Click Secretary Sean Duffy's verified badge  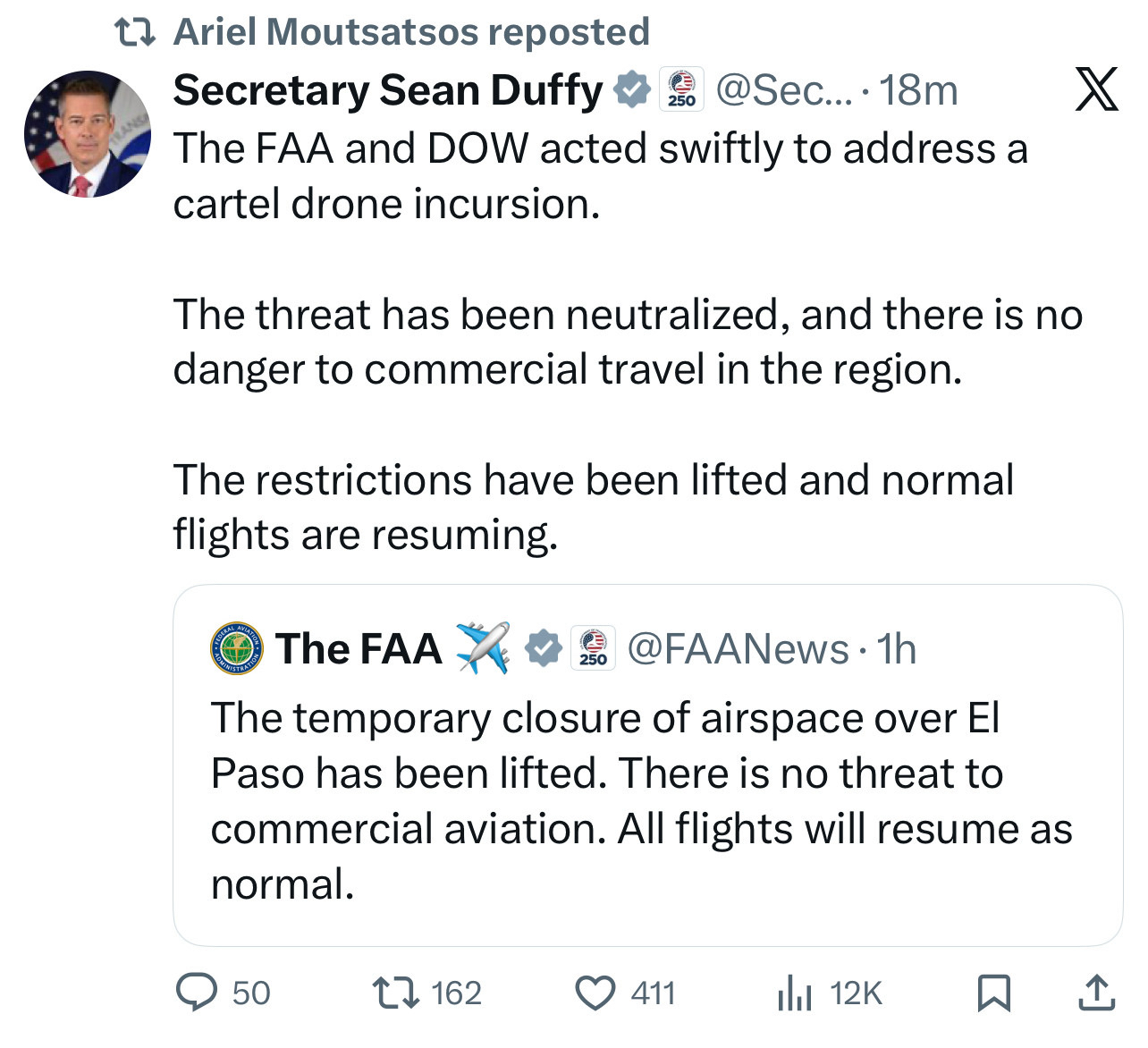[632, 90]
